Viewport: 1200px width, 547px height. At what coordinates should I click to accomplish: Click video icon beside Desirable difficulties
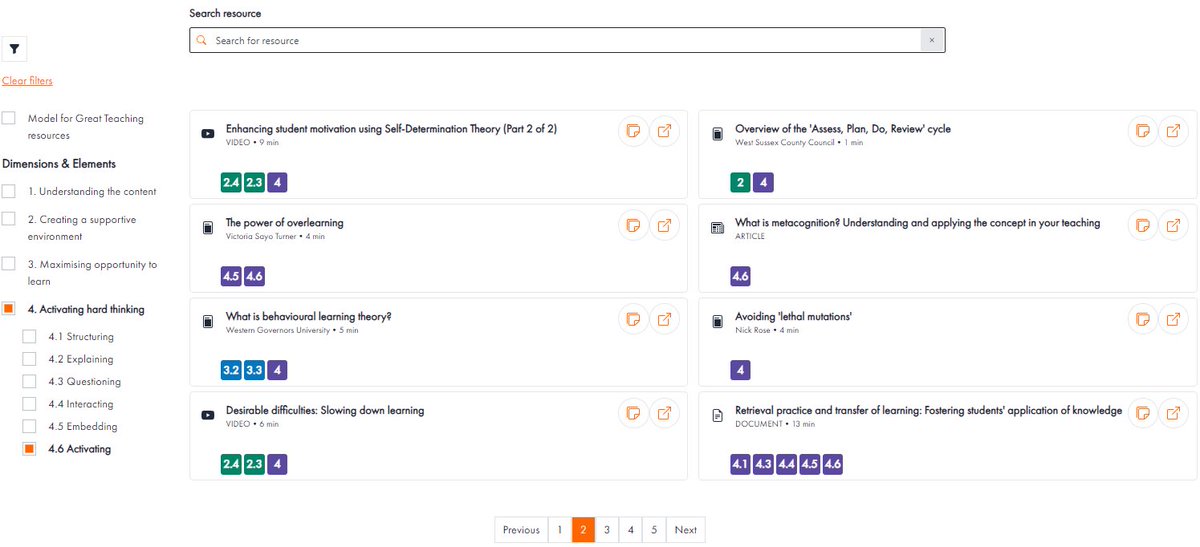[x=208, y=415]
